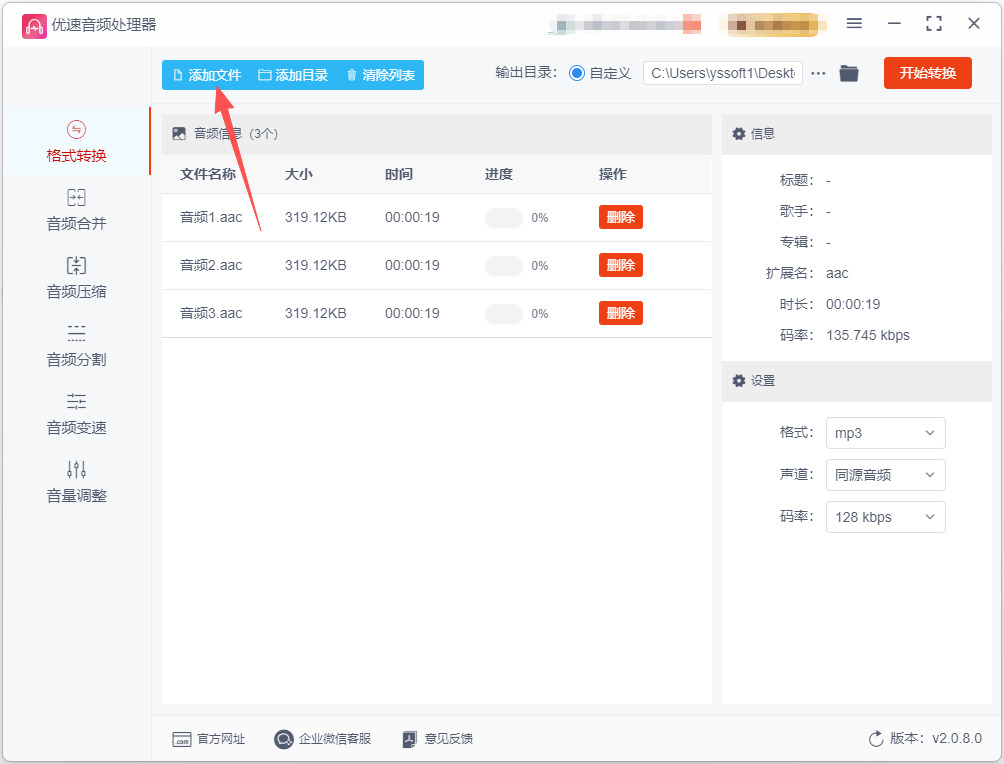Select the file row 音频3.aac
This screenshot has width=1004, height=764.
(x=437, y=313)
